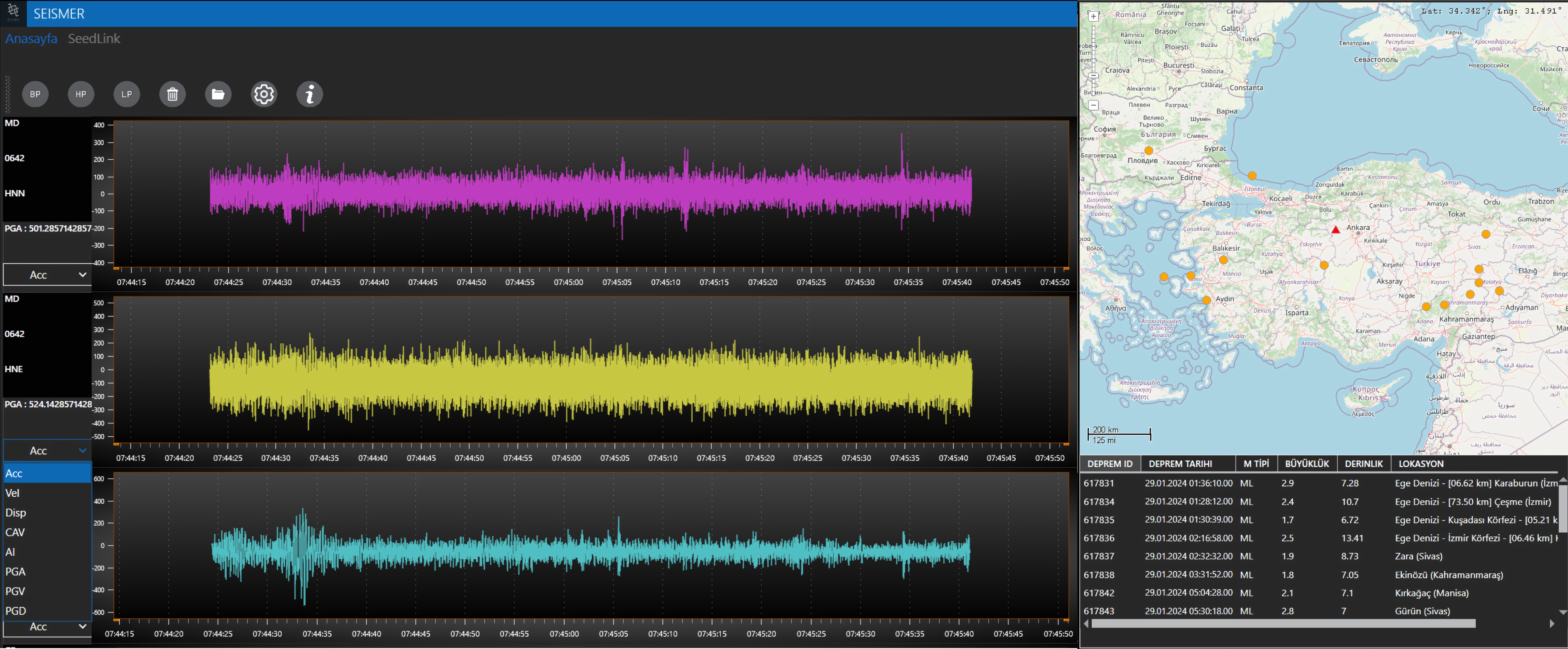This screenshot has height=649, width=1568.
Task: Click table scroll left arrow
Action: (1086, 623)
